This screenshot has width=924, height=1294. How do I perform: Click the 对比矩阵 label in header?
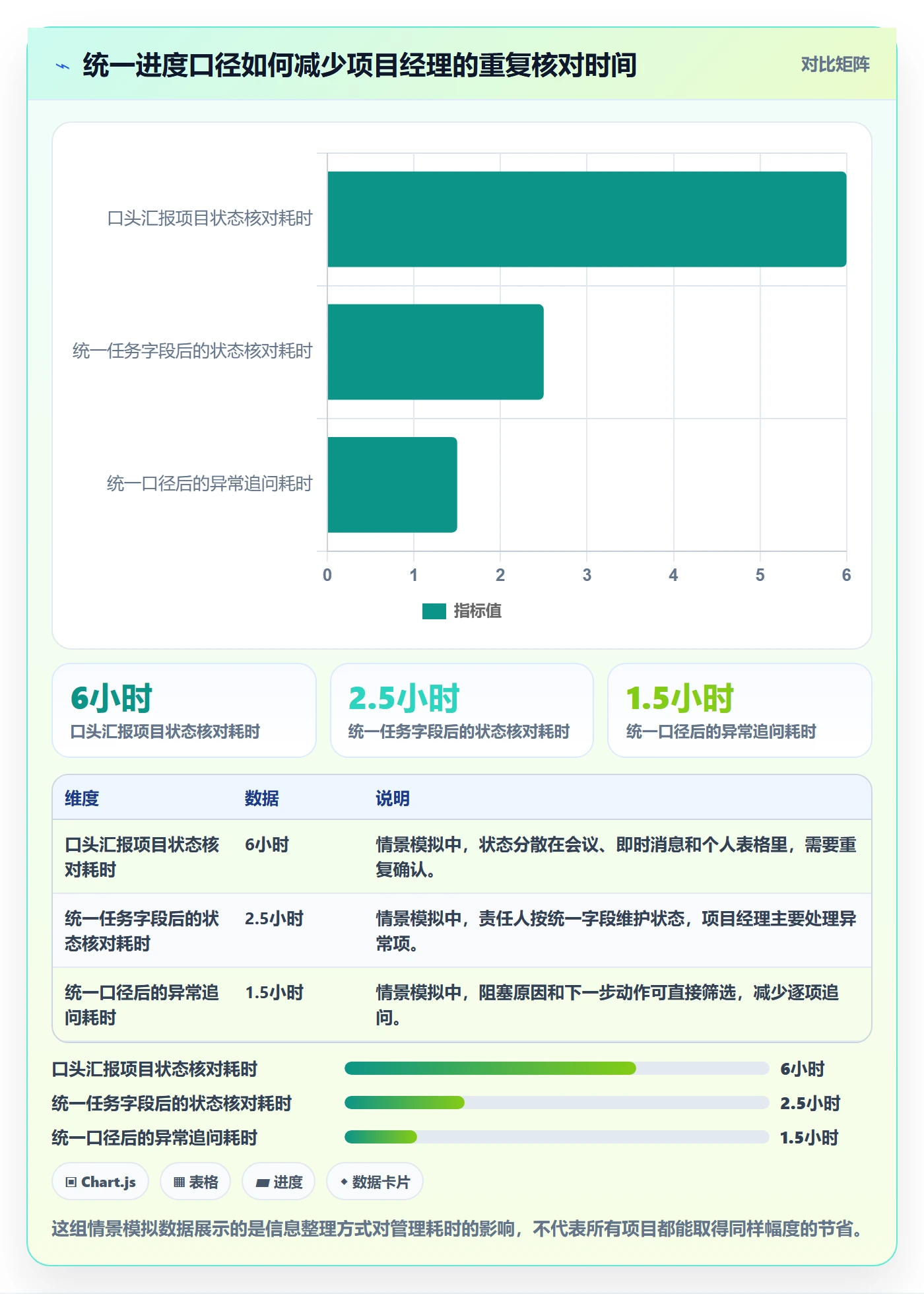click(835, 65)
